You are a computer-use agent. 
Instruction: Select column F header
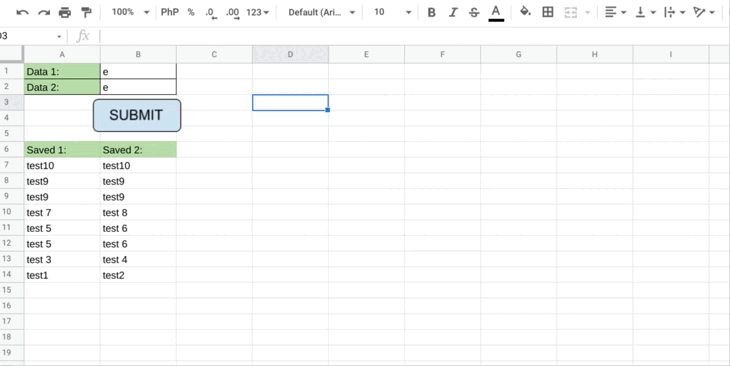coord(442,54)
